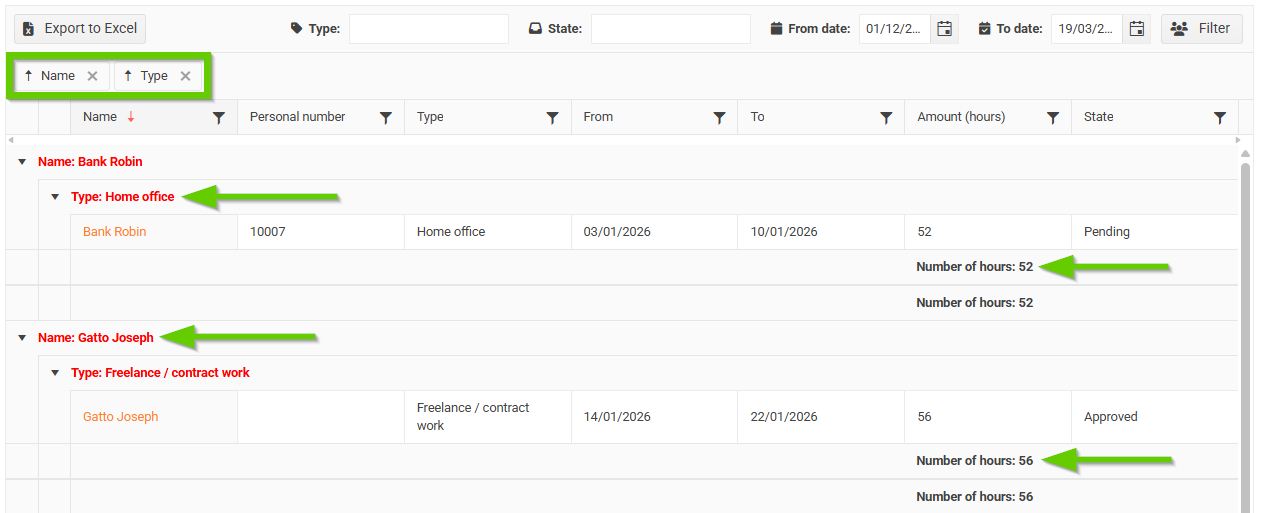The height and width of the screenshot is (513, 1262).
Task: Open filter menu for Name column
Action: click(219, 118)
